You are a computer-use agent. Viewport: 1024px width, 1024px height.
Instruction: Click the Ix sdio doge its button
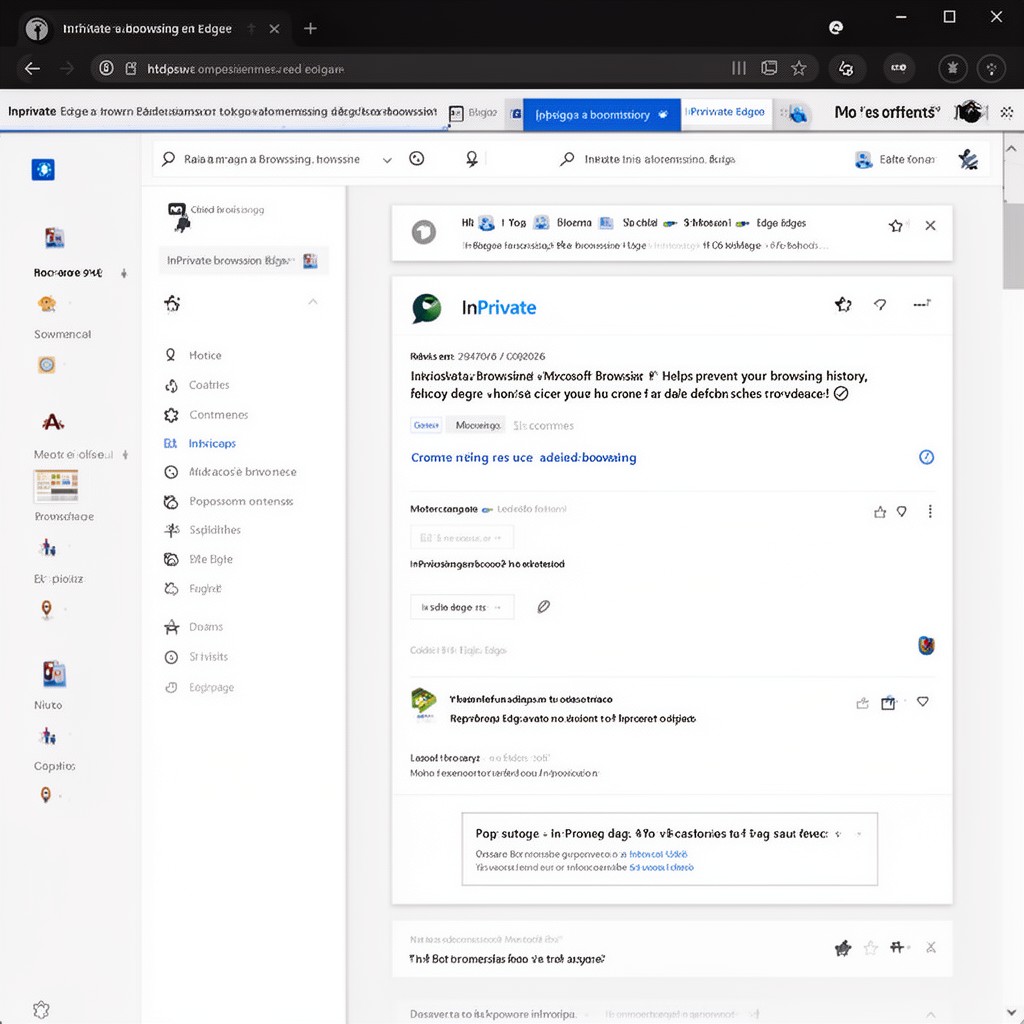coord(462,607)
